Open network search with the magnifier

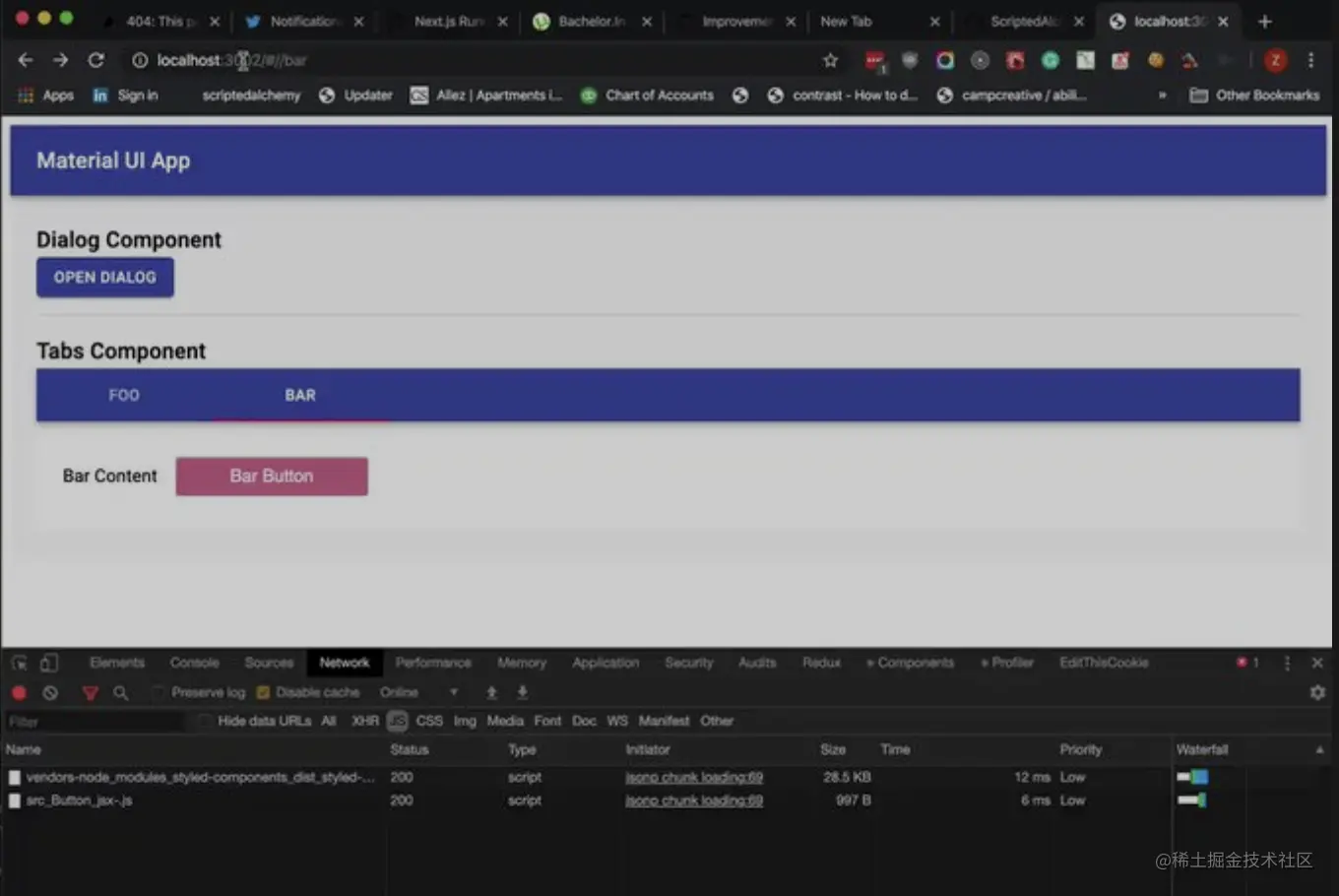120,693
